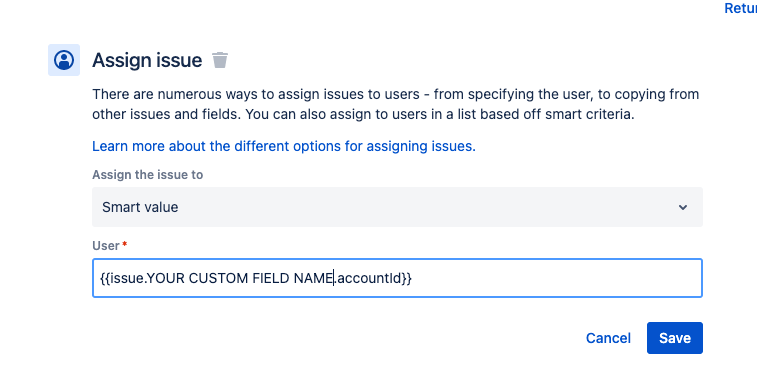
Task: Click the 'Assign the issue to' label
Action: 148,175
